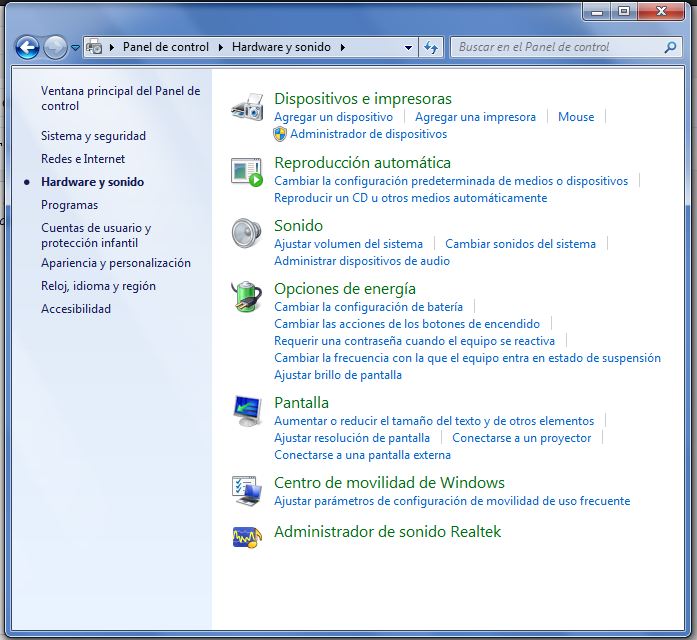Click the Opciones de energía battery icon

coord(247,296)
